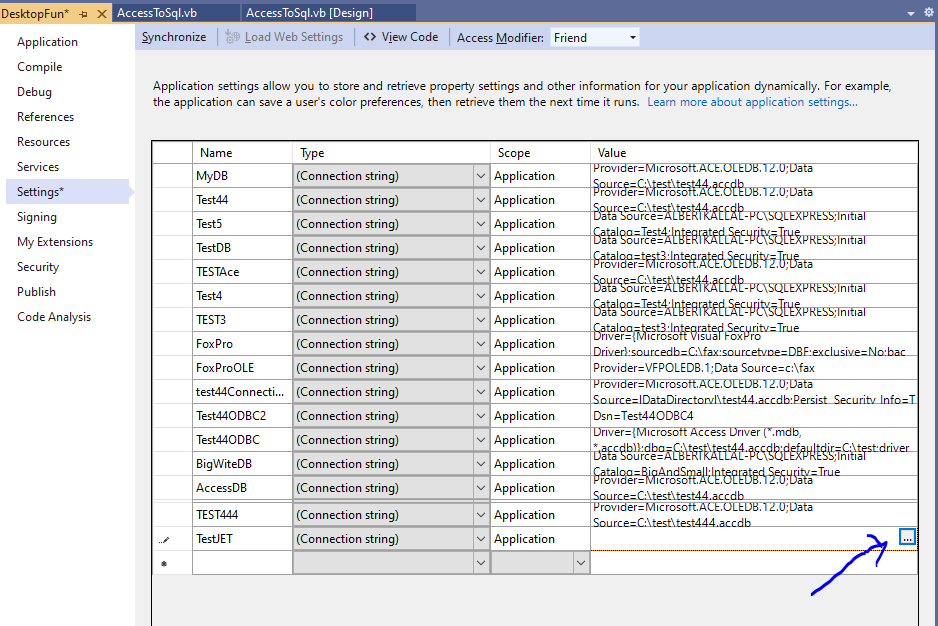Expand the Type dropdown for FoxPro
Viewport: 938px width, 626px height.
(x=480, y=344)
